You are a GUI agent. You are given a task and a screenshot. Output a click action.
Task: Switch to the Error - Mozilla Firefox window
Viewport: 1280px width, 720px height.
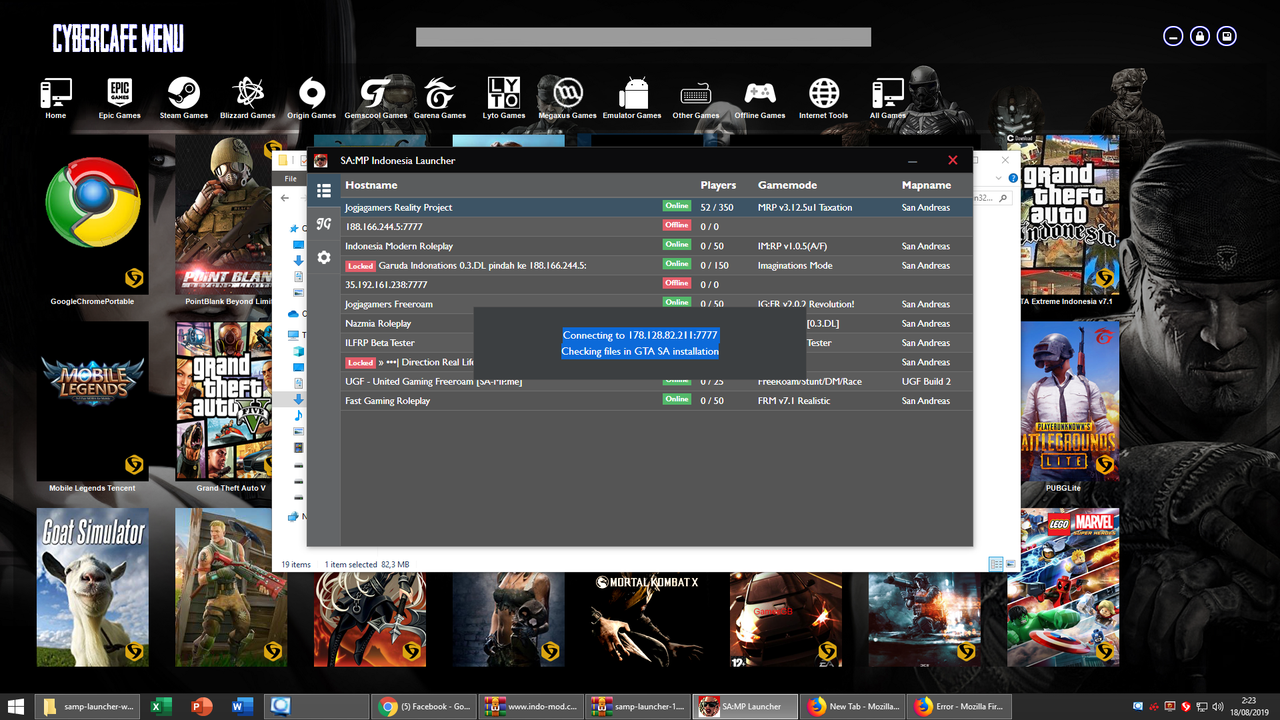pos(960,706)
